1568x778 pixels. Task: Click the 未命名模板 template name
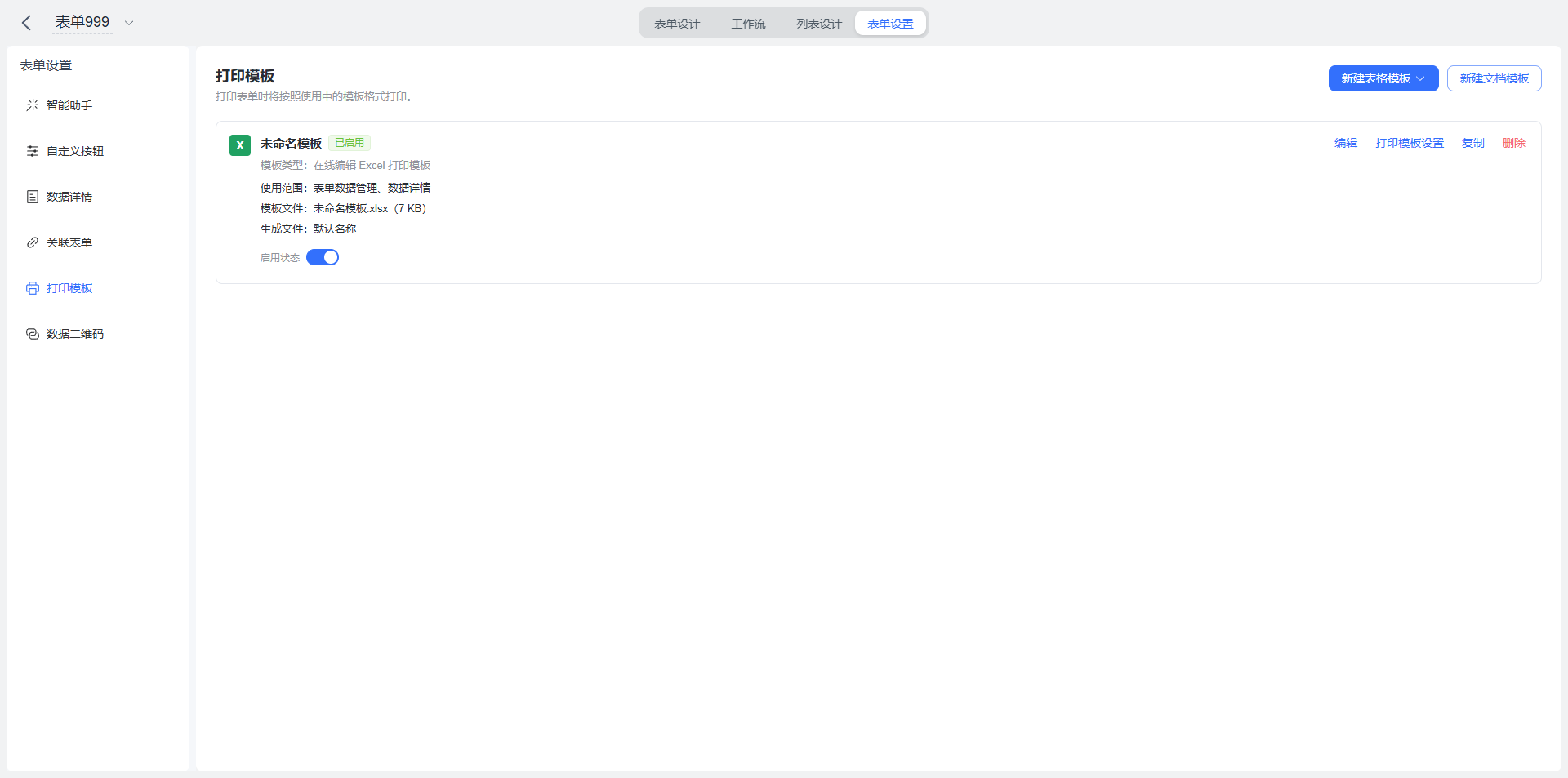291,144
